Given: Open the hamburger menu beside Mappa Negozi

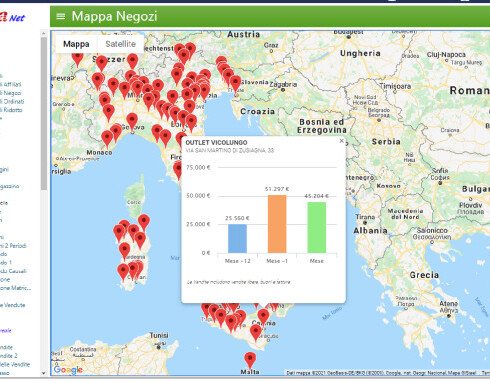Looking at the screenshot, I should click(x=60, y=16).
